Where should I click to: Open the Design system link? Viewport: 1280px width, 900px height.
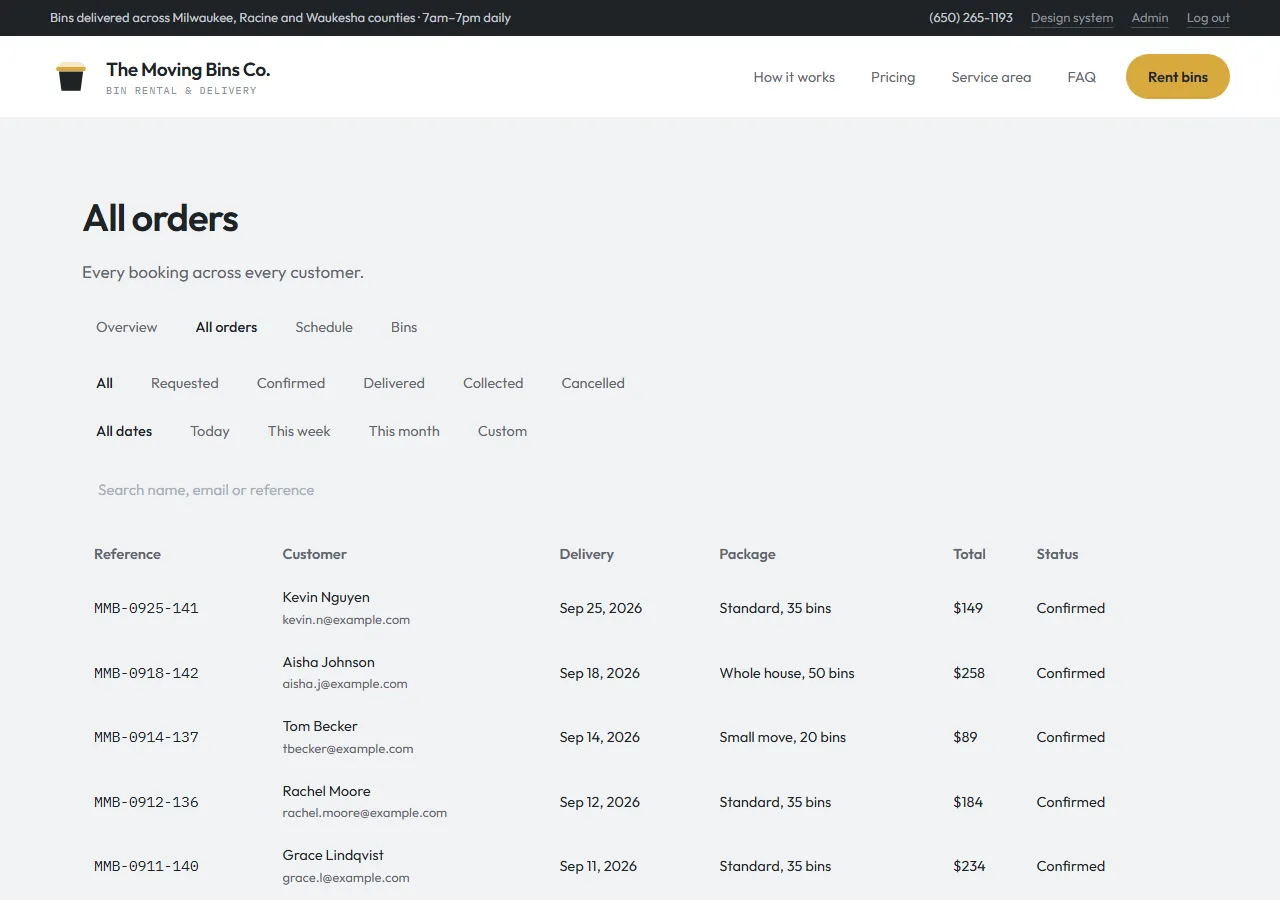point(1072,18)
